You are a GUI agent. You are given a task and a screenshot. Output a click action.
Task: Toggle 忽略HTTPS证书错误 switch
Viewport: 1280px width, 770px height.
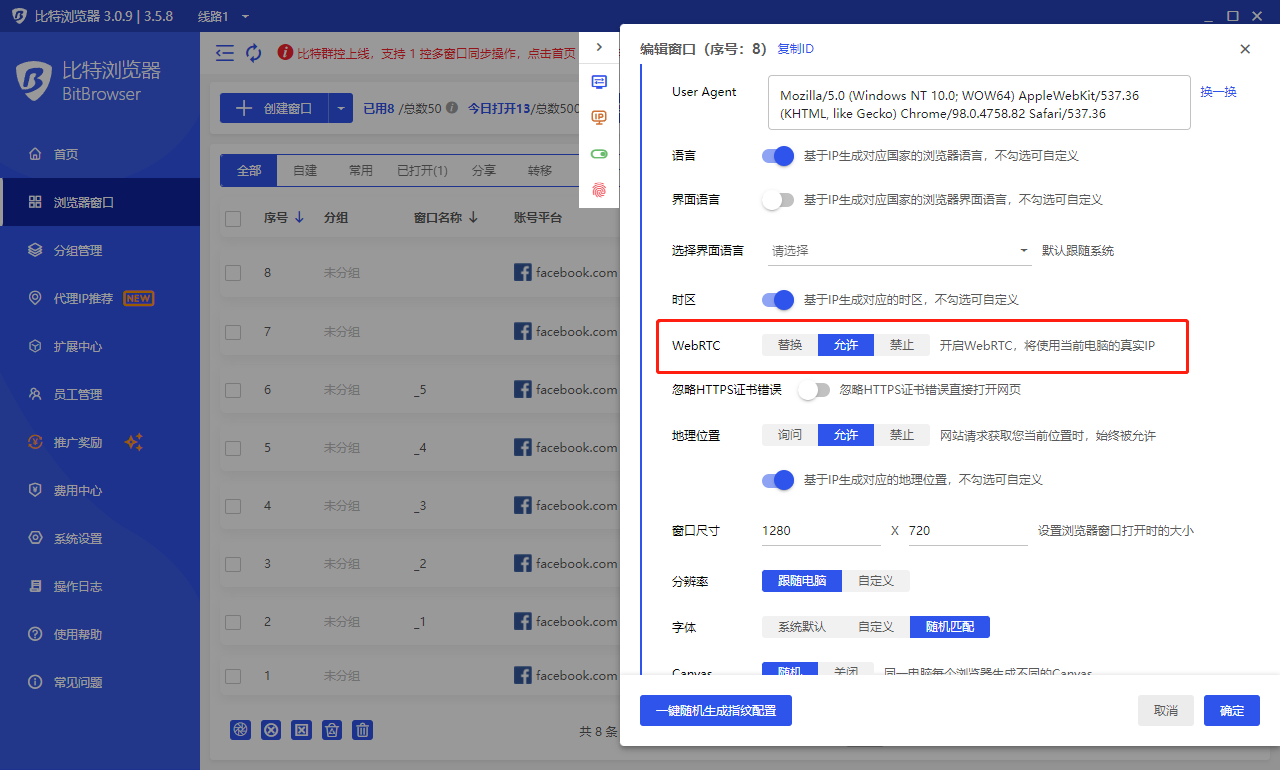tap(814, 390)
